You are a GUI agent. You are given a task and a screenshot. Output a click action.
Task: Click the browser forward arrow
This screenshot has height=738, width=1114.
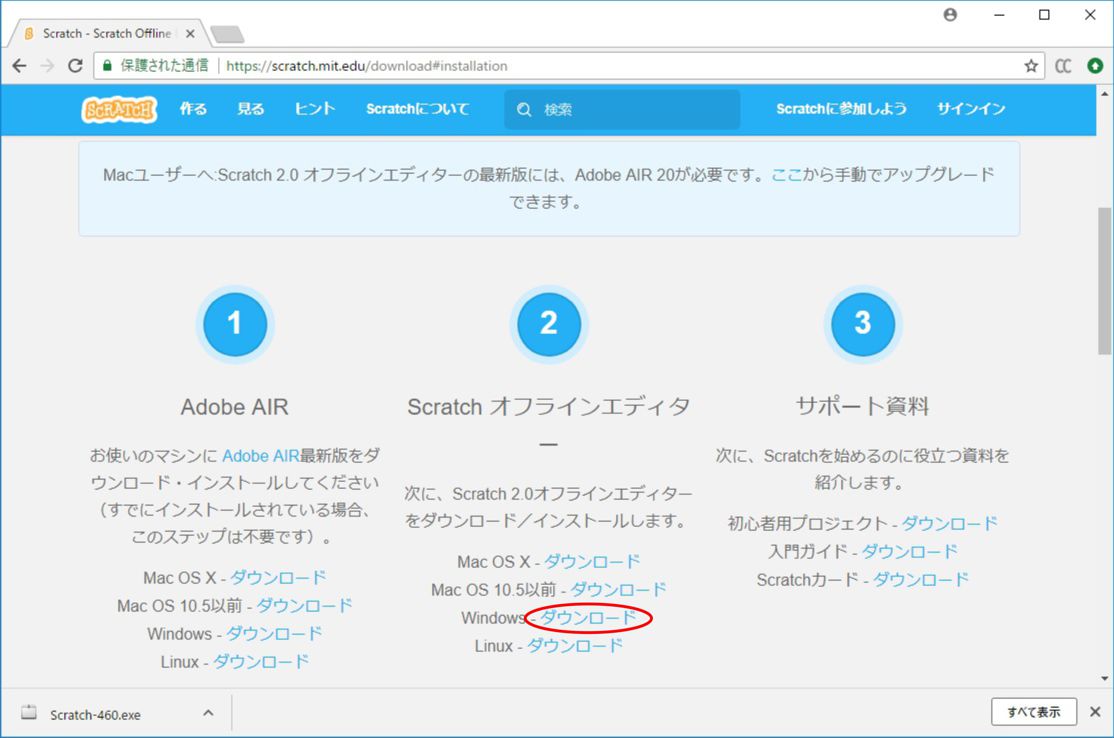(x=47, y=66)
